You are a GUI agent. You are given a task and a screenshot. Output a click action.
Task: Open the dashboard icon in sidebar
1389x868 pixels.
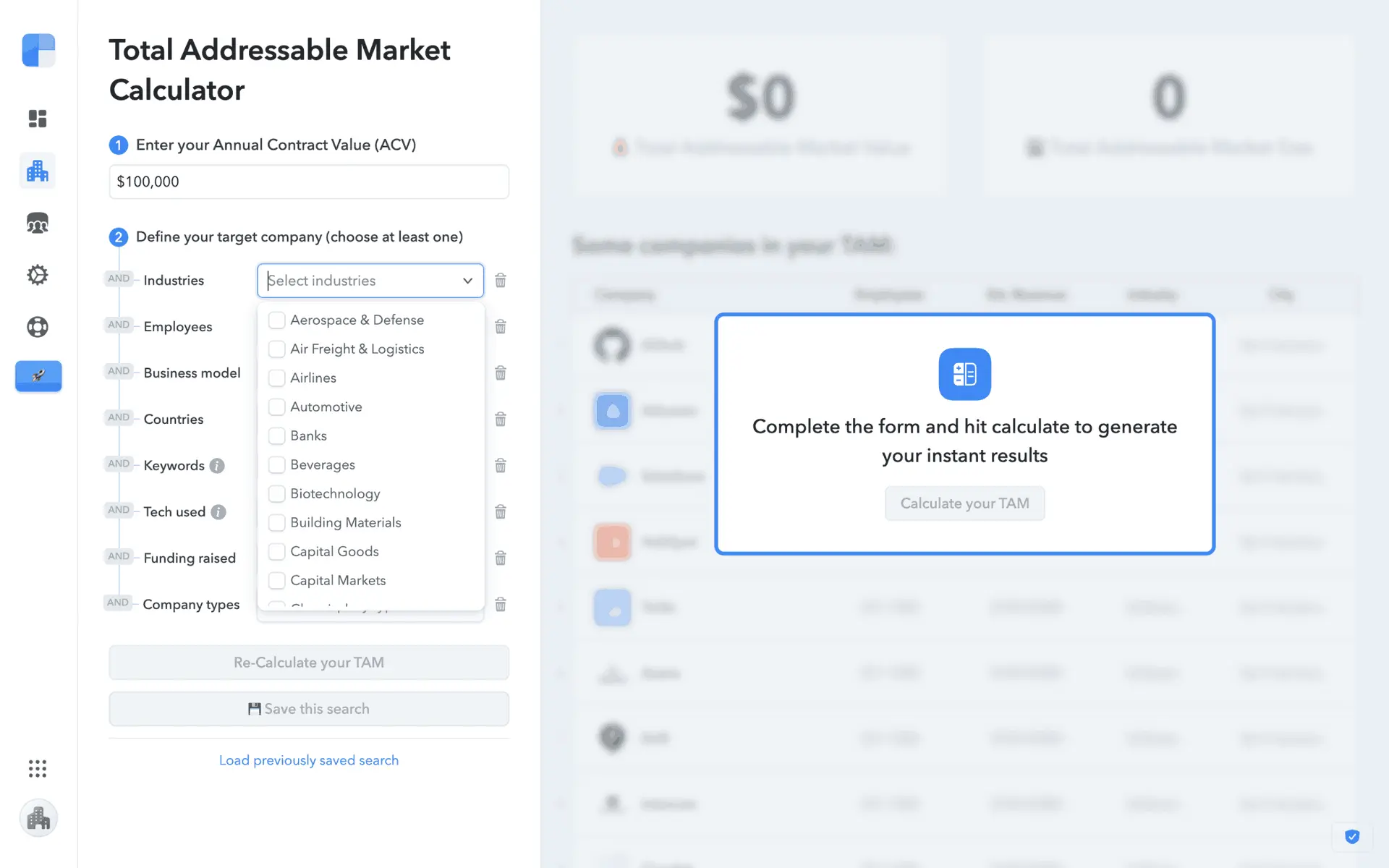[38, 119]
